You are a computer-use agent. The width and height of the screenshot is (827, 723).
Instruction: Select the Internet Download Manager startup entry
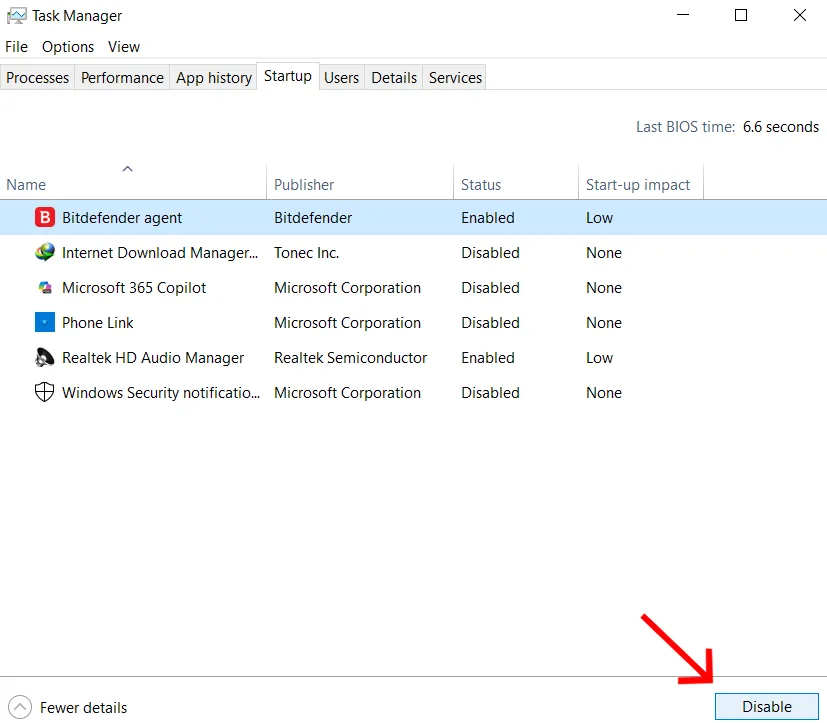point(160,252)
